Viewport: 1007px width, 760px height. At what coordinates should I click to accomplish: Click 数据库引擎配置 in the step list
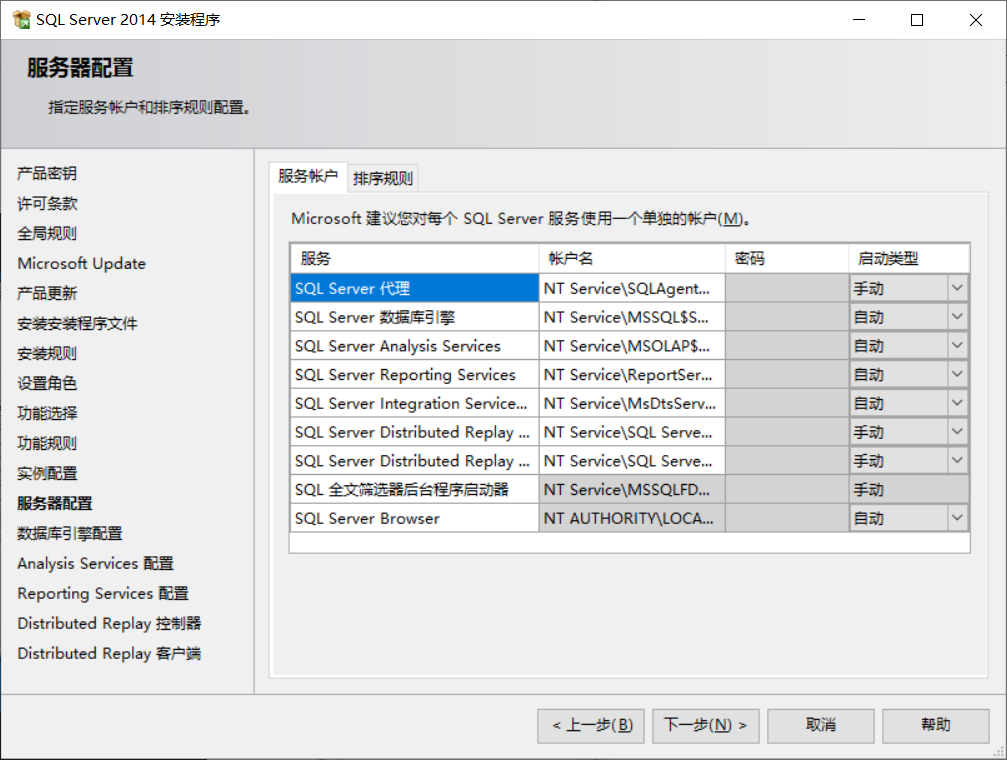pyautogui.click(x=69, y=533)
